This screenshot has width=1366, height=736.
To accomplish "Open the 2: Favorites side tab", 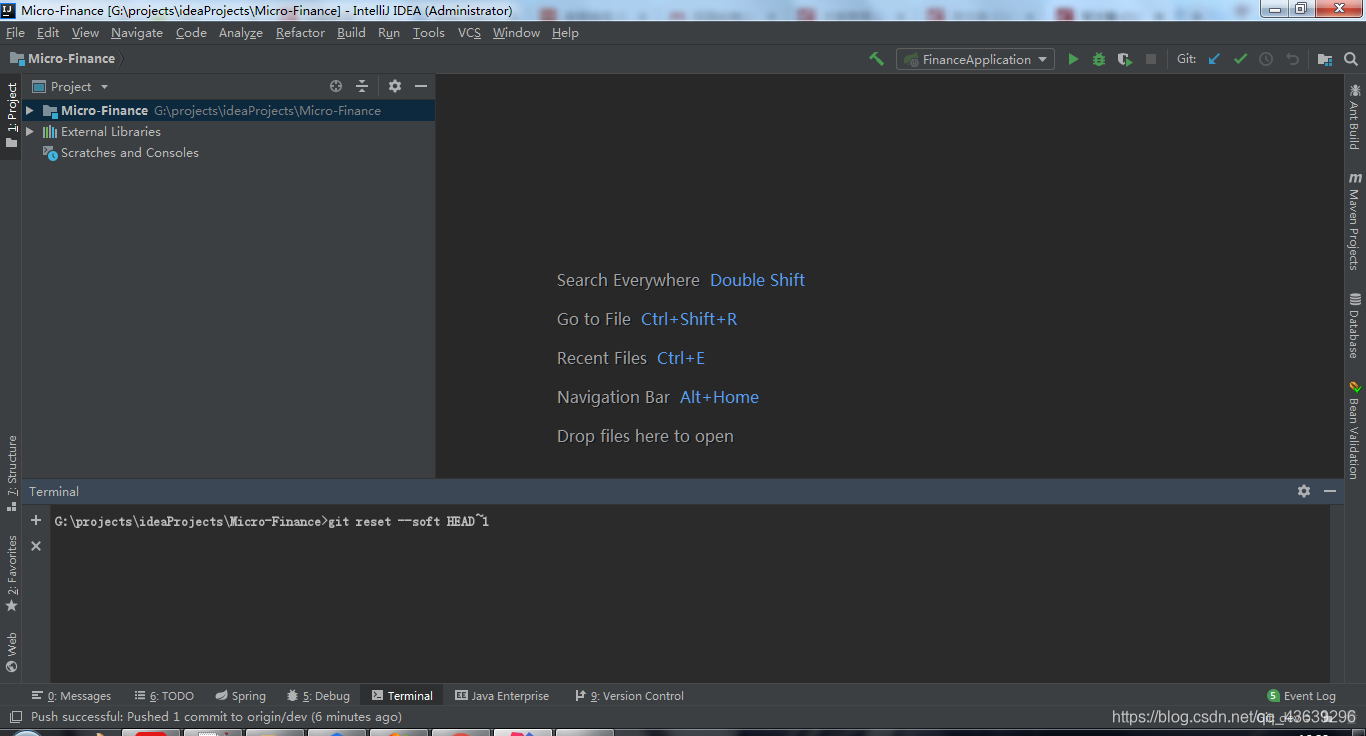I will coord(11,574).
